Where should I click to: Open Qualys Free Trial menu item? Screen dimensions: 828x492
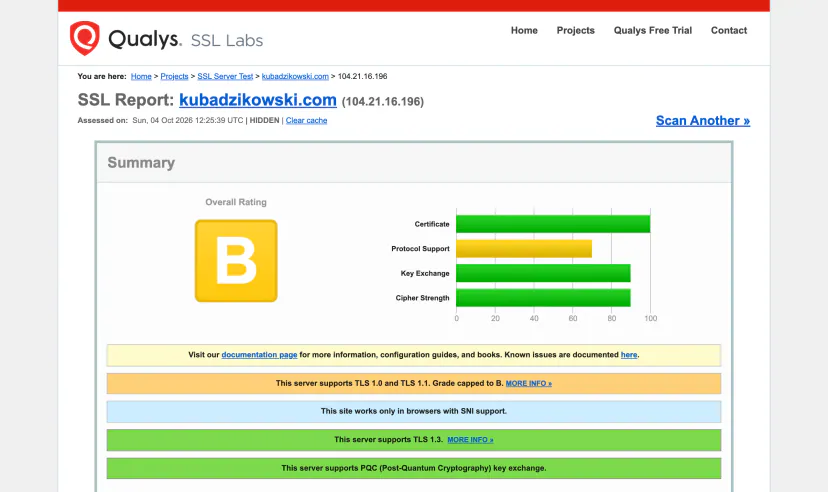(x=653, y=31)
